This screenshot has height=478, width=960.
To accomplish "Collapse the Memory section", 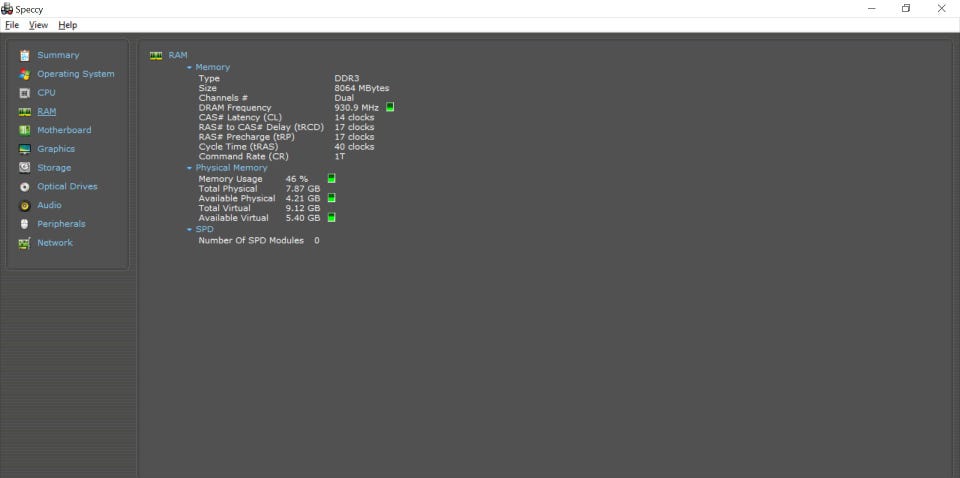I will coord(190,67).
